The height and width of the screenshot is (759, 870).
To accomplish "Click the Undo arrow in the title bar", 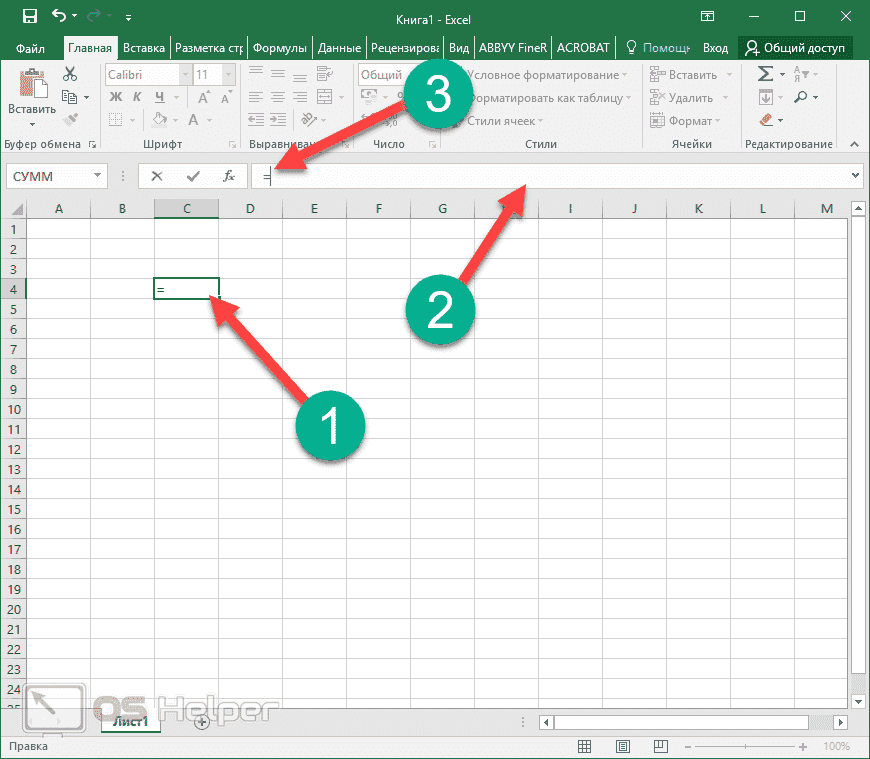I will (58, 16).
